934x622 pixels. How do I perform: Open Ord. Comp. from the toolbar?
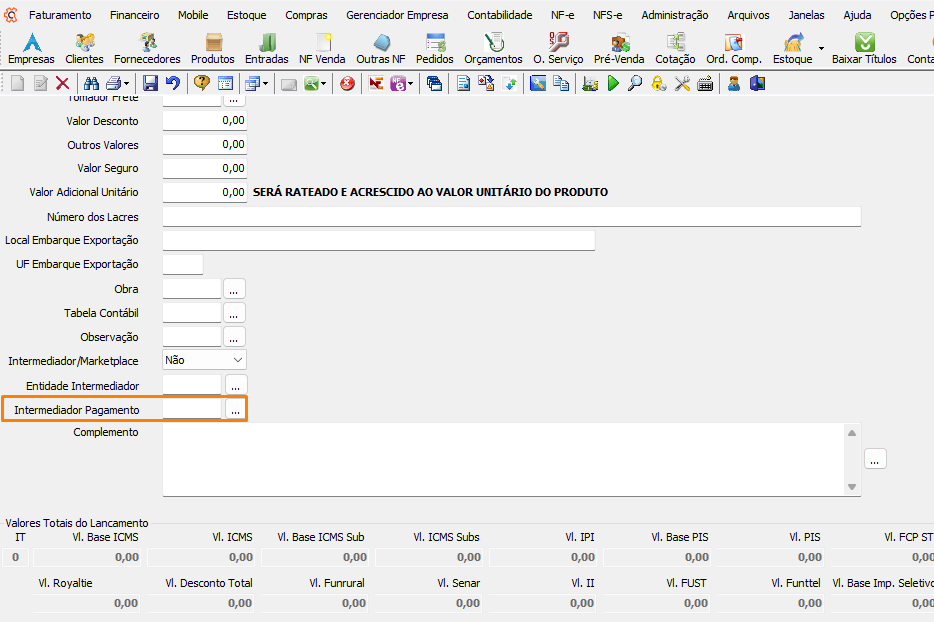(734, 49)
